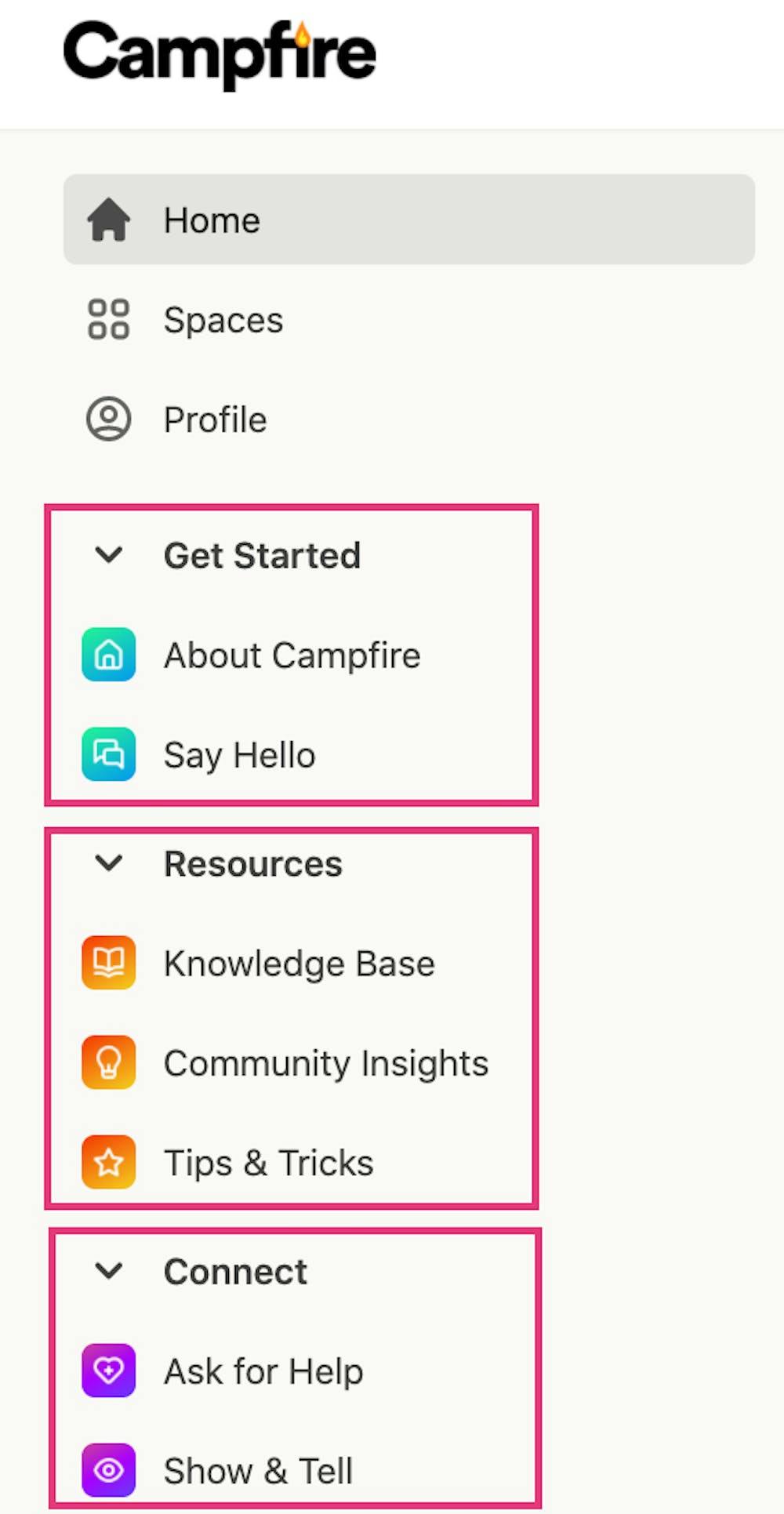Click the Community Insights lightbulb icon
784x1514 pixels.
(x=109, y=1063)
